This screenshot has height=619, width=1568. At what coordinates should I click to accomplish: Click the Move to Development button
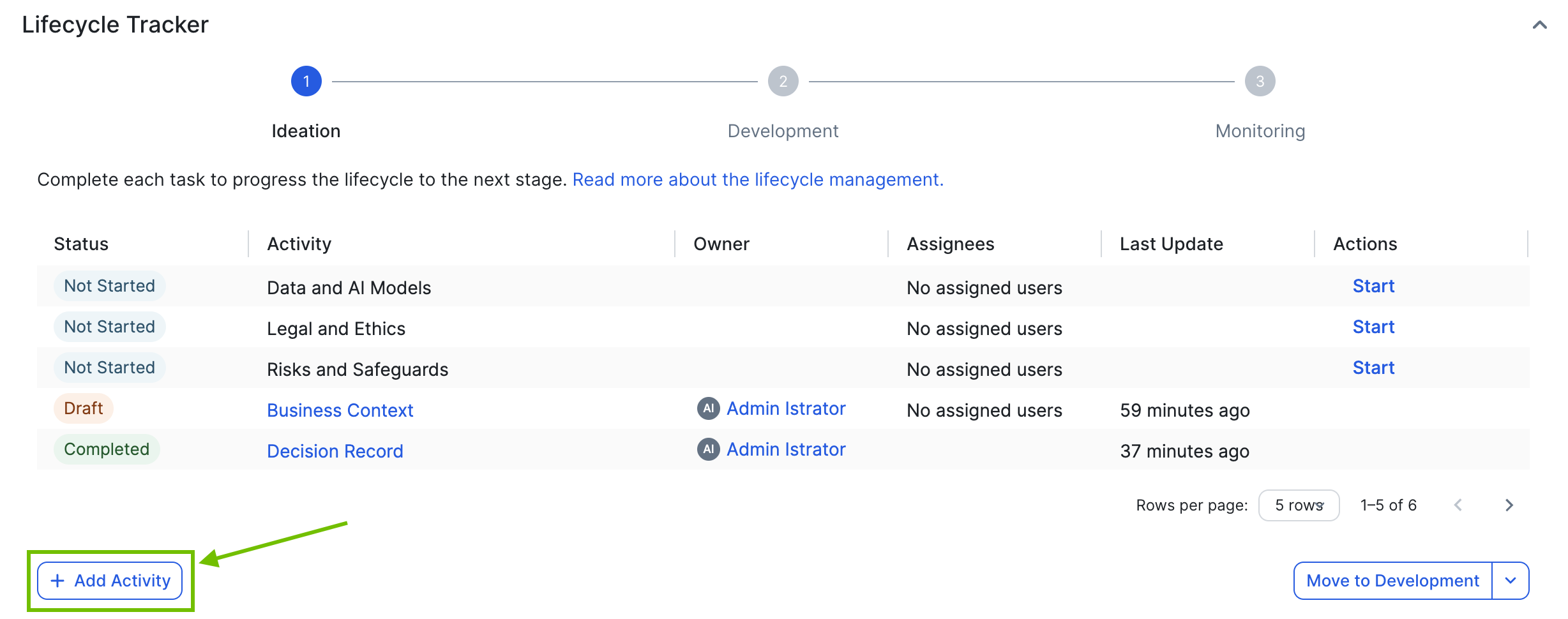point(1392,581)
